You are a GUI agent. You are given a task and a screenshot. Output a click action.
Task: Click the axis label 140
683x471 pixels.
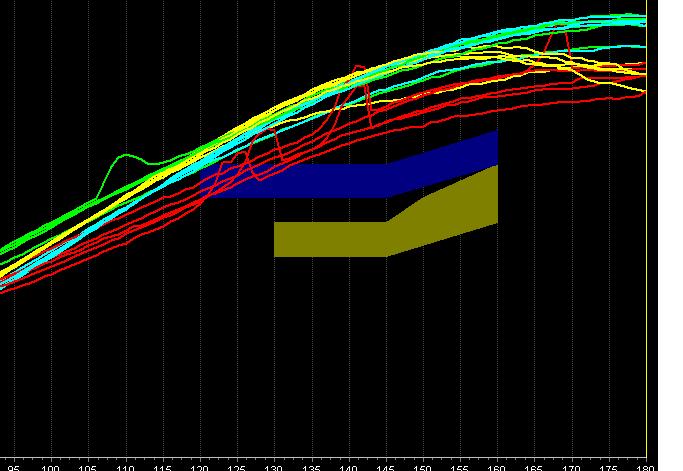pyautogui.click(x=348, y=468)
